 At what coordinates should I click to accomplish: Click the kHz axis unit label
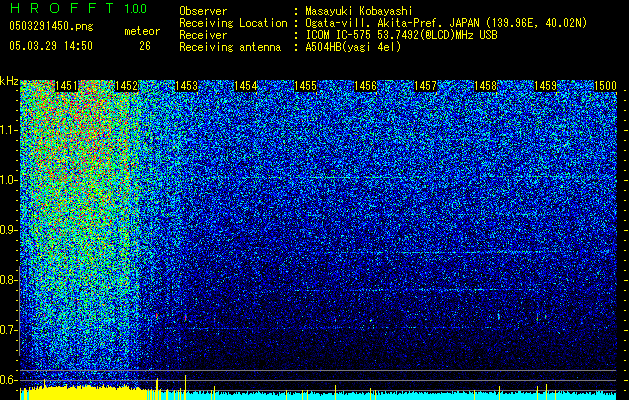point(9,81)
